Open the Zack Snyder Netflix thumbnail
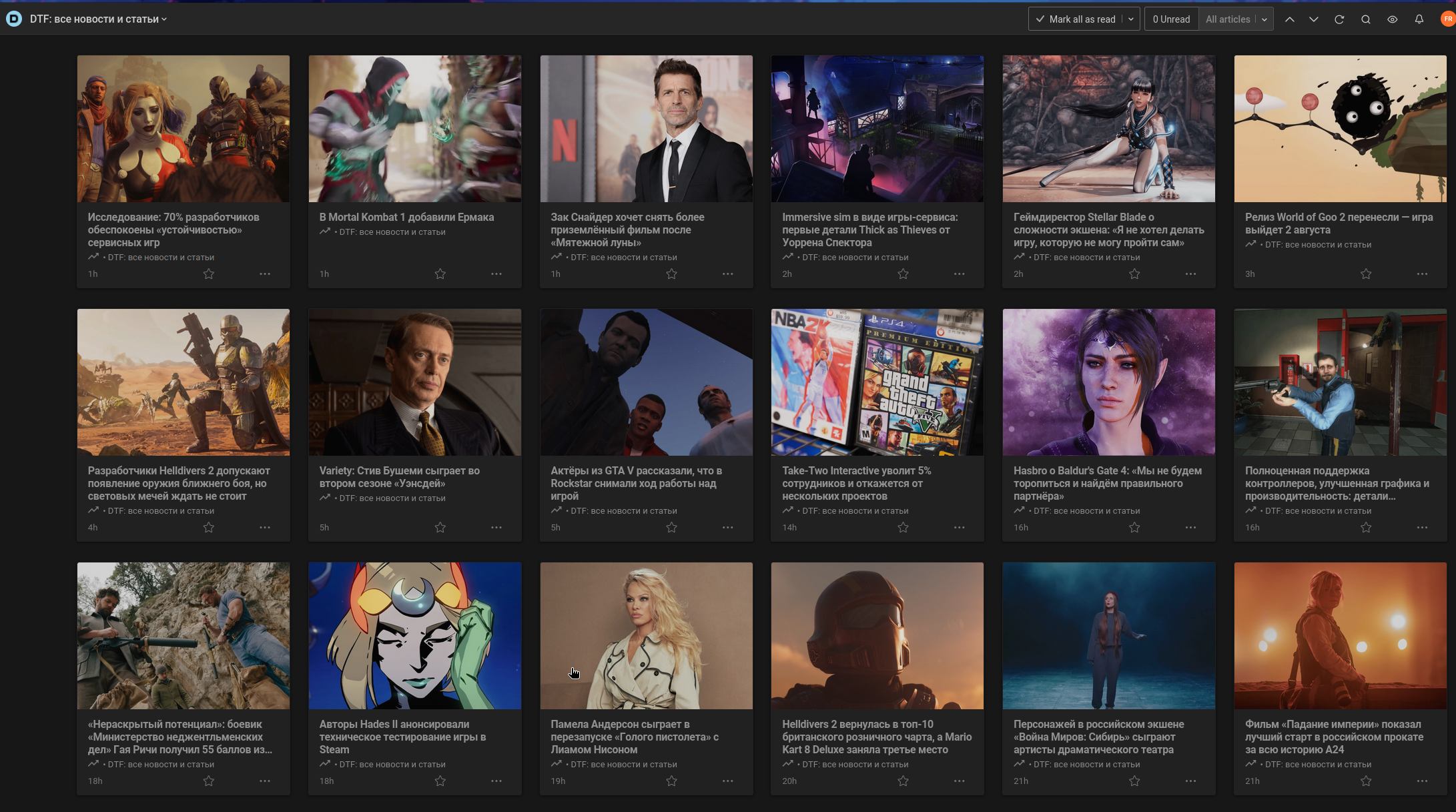Image resolution: width=1456 pixels, height=812 pixels. [x=646, y=129]
